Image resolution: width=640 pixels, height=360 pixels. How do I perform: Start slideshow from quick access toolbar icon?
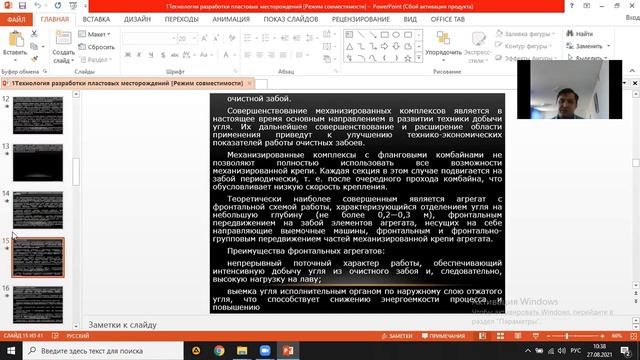[73, 6]
